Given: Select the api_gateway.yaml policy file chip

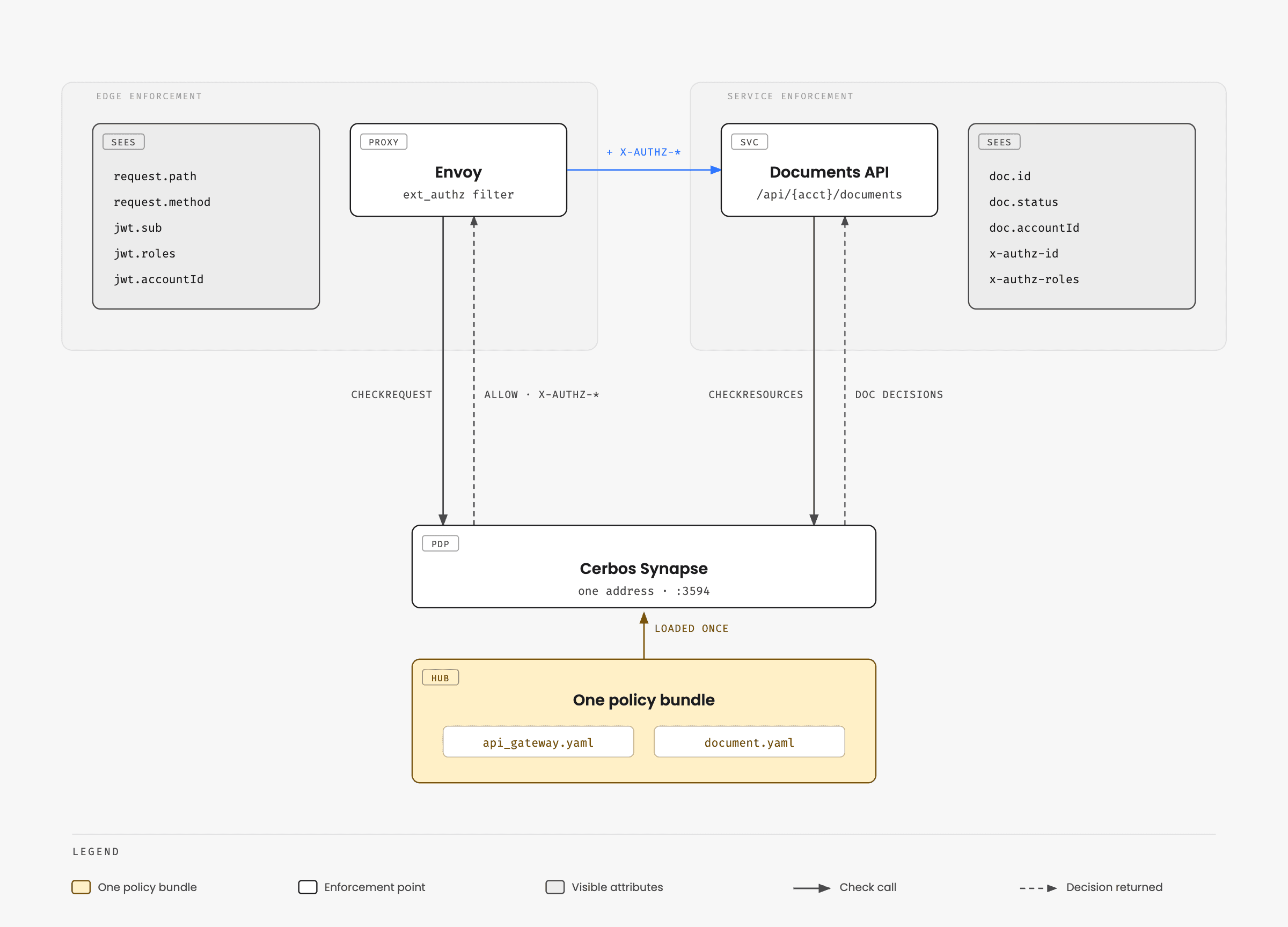Looking at the screenshot, I should [x=538, y=742].
